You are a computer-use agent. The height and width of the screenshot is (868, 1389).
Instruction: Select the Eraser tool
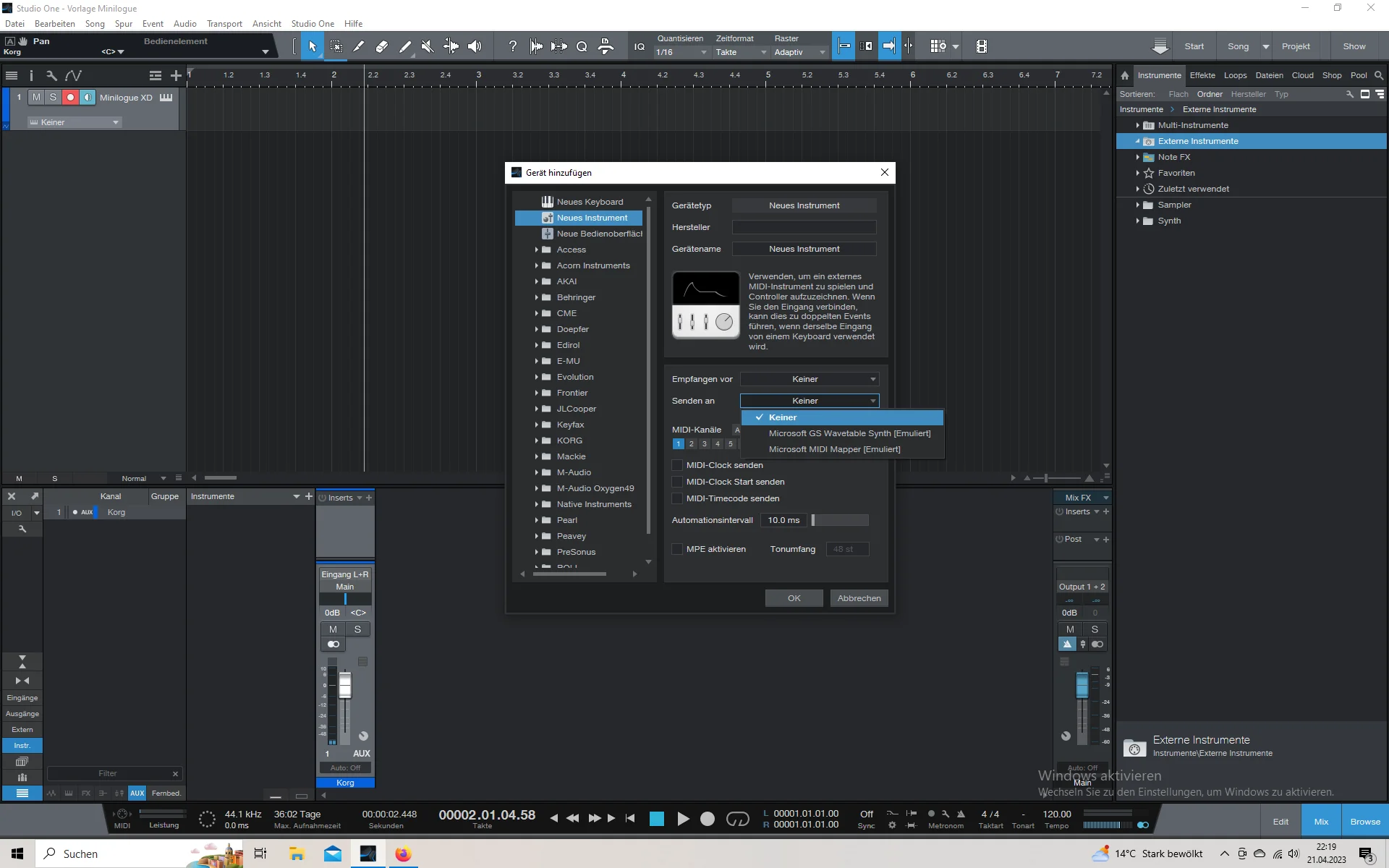pos(382,46)
